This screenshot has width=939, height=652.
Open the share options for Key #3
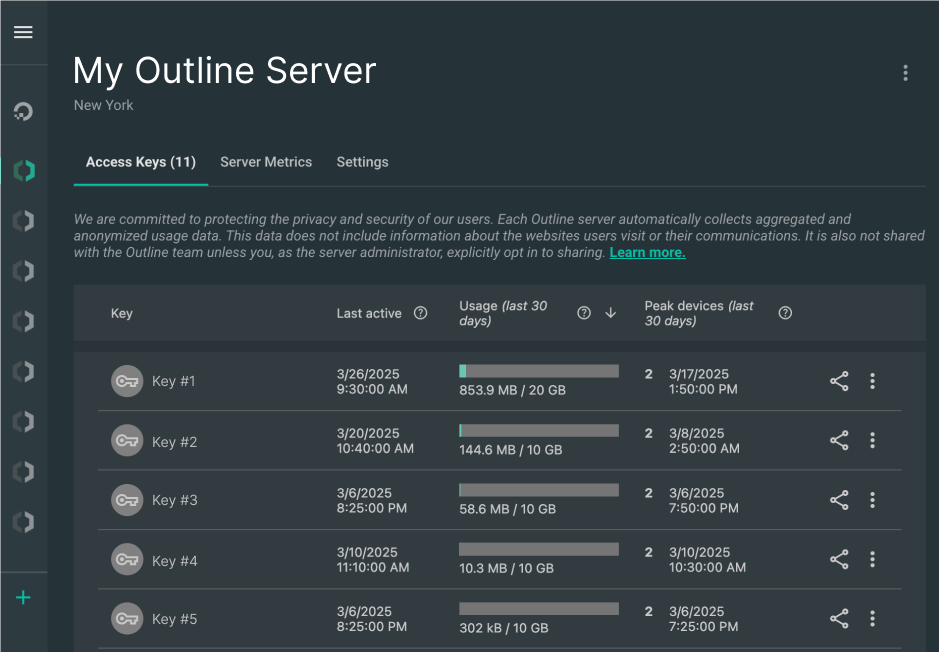click(839, 500)
